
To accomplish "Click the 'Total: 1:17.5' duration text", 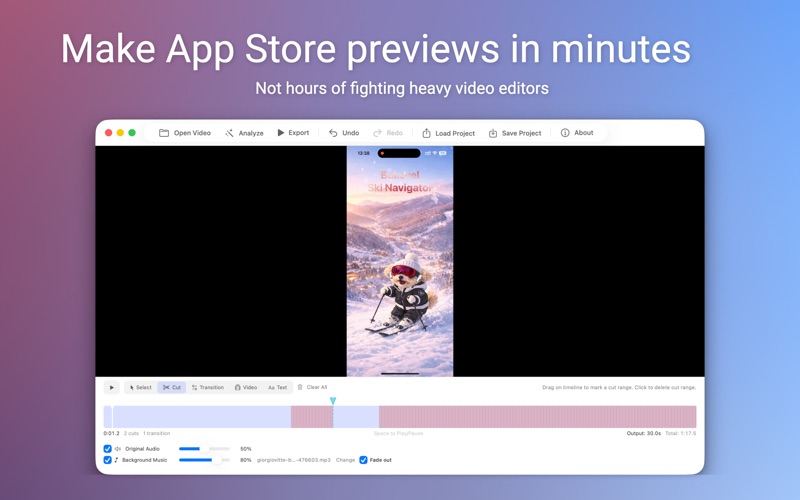I will point(681,433).
